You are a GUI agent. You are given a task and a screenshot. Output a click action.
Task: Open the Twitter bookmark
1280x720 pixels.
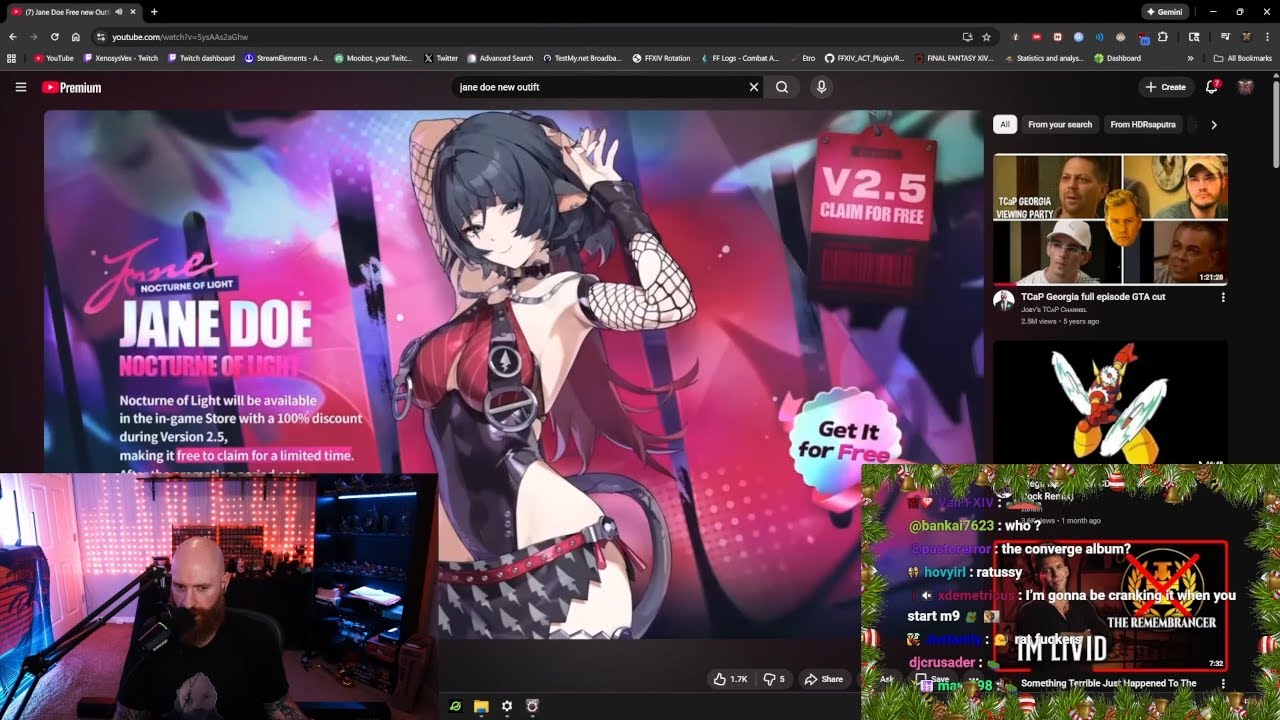[x=441, y=58]
